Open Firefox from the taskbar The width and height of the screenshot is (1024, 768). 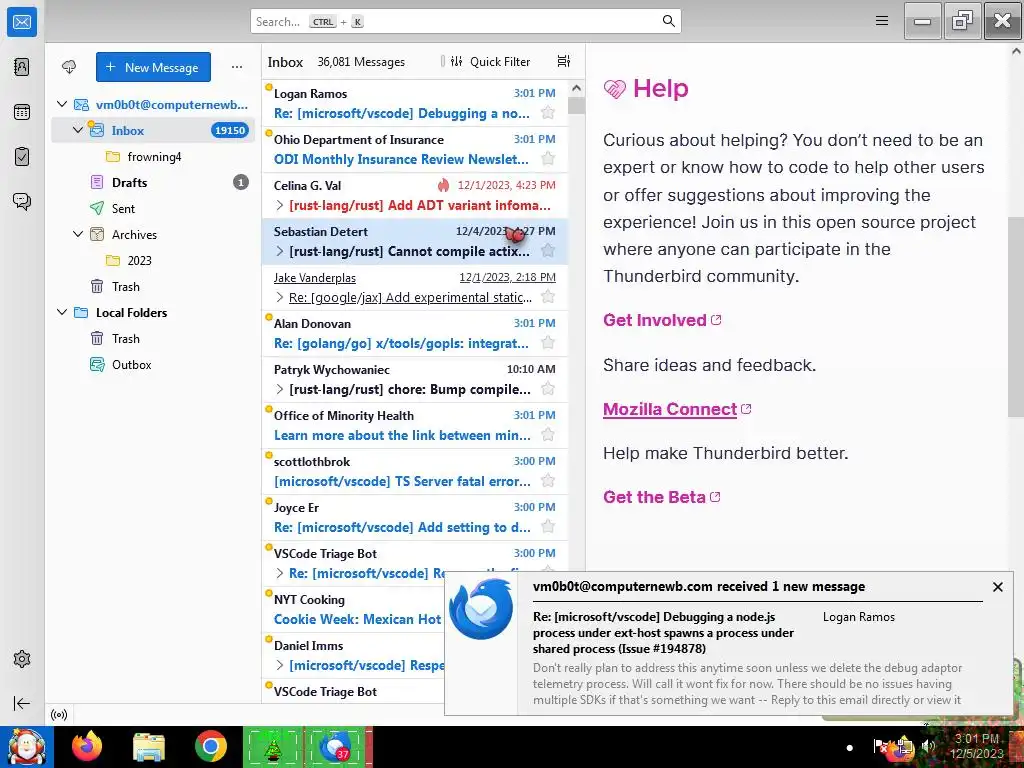coord(87,746)
